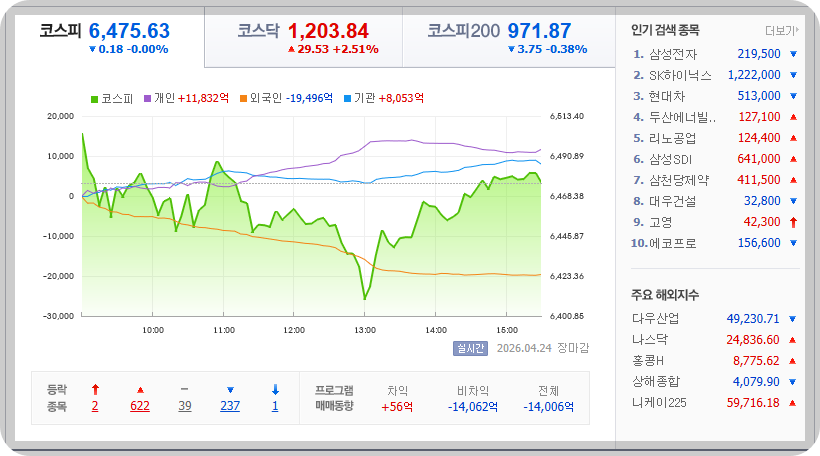Click the 전체 value -14,006억
Viewport: 820px width, 456px height.
(549, 407)
